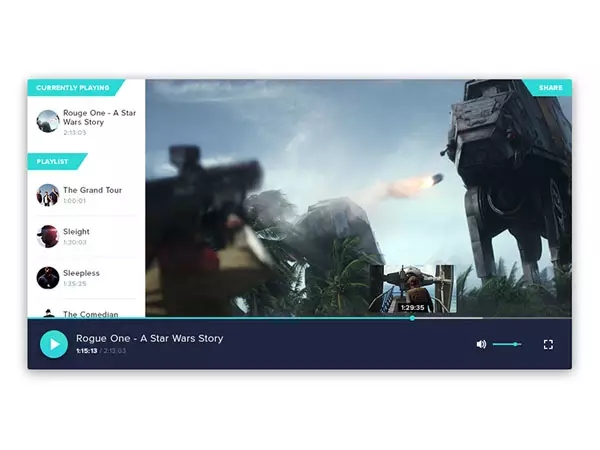Viewport: 600px width, 450px height.
Task: Mute audio with the speaker icon
Action: (x=481, y=344)
